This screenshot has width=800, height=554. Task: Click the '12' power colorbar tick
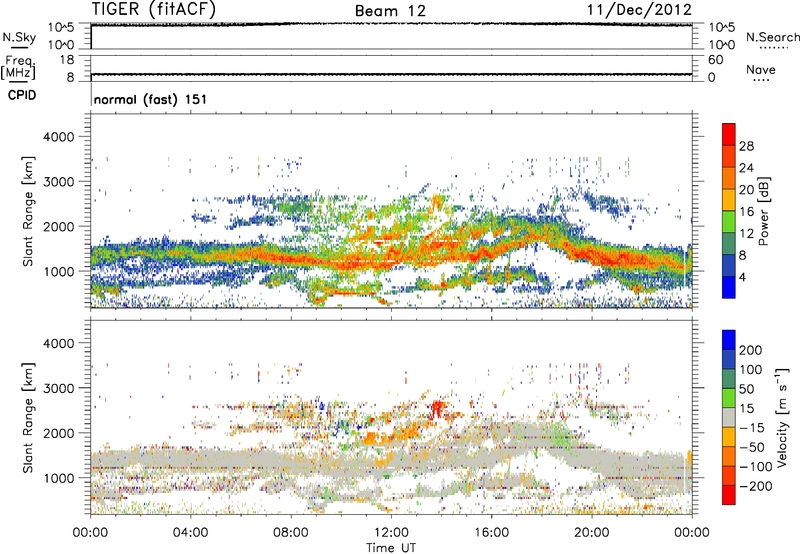tap(746, 234)
